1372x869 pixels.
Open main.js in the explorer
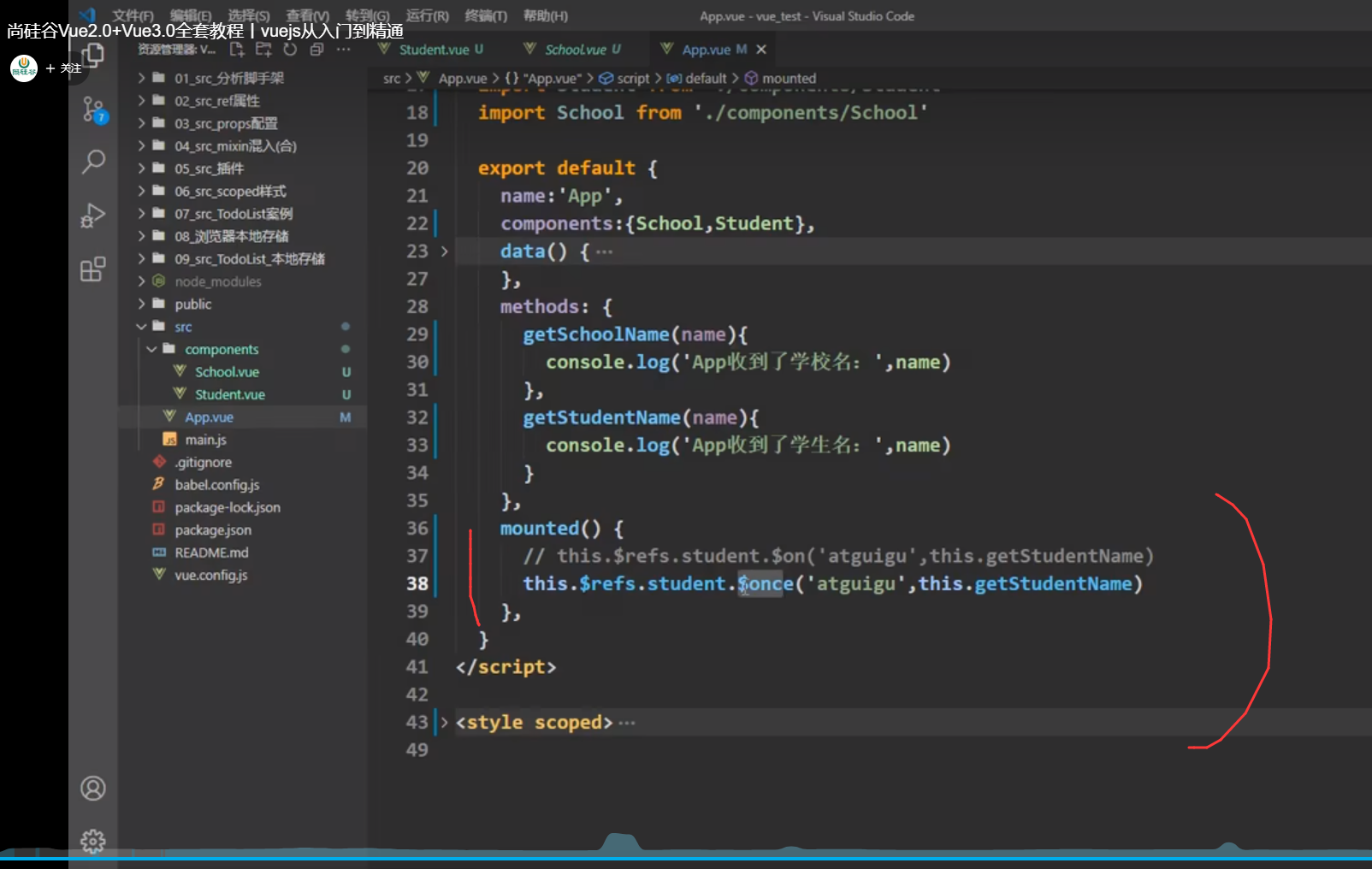[x=205, y=440]
